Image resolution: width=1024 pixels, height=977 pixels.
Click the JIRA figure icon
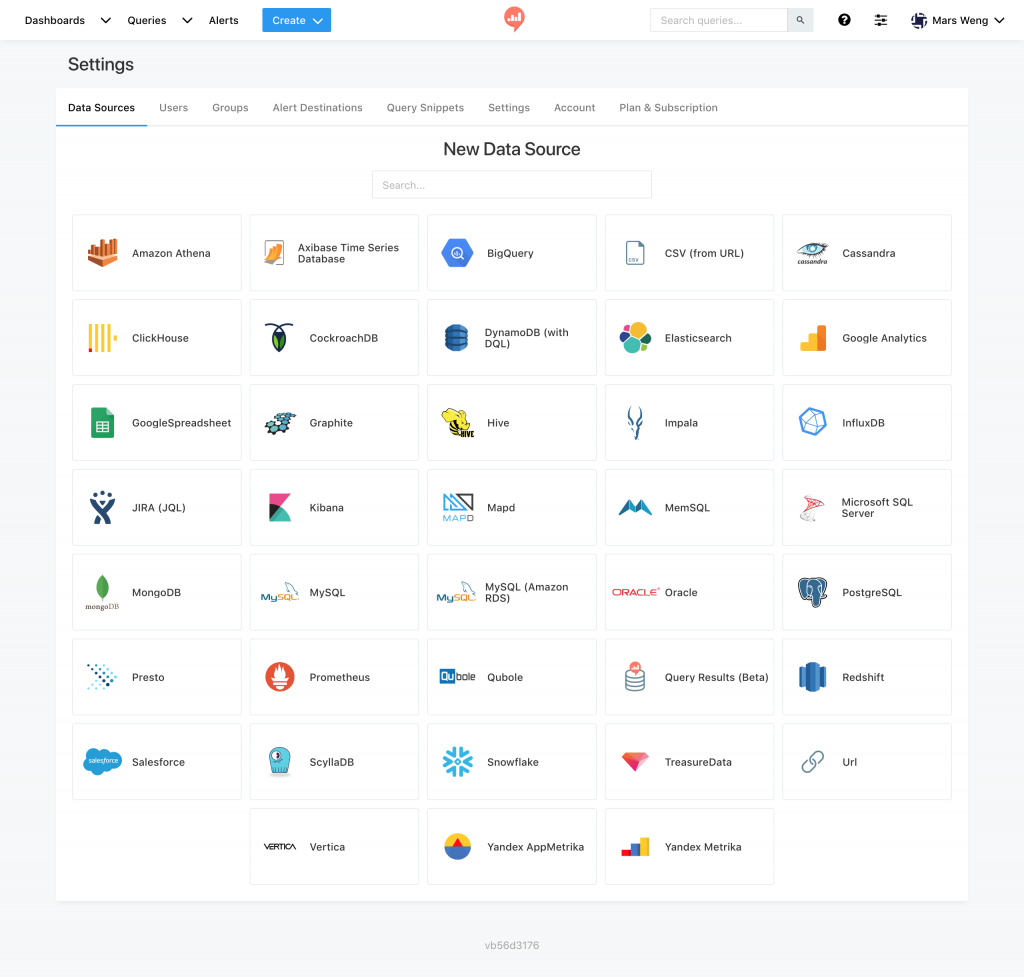coord(103,507)
